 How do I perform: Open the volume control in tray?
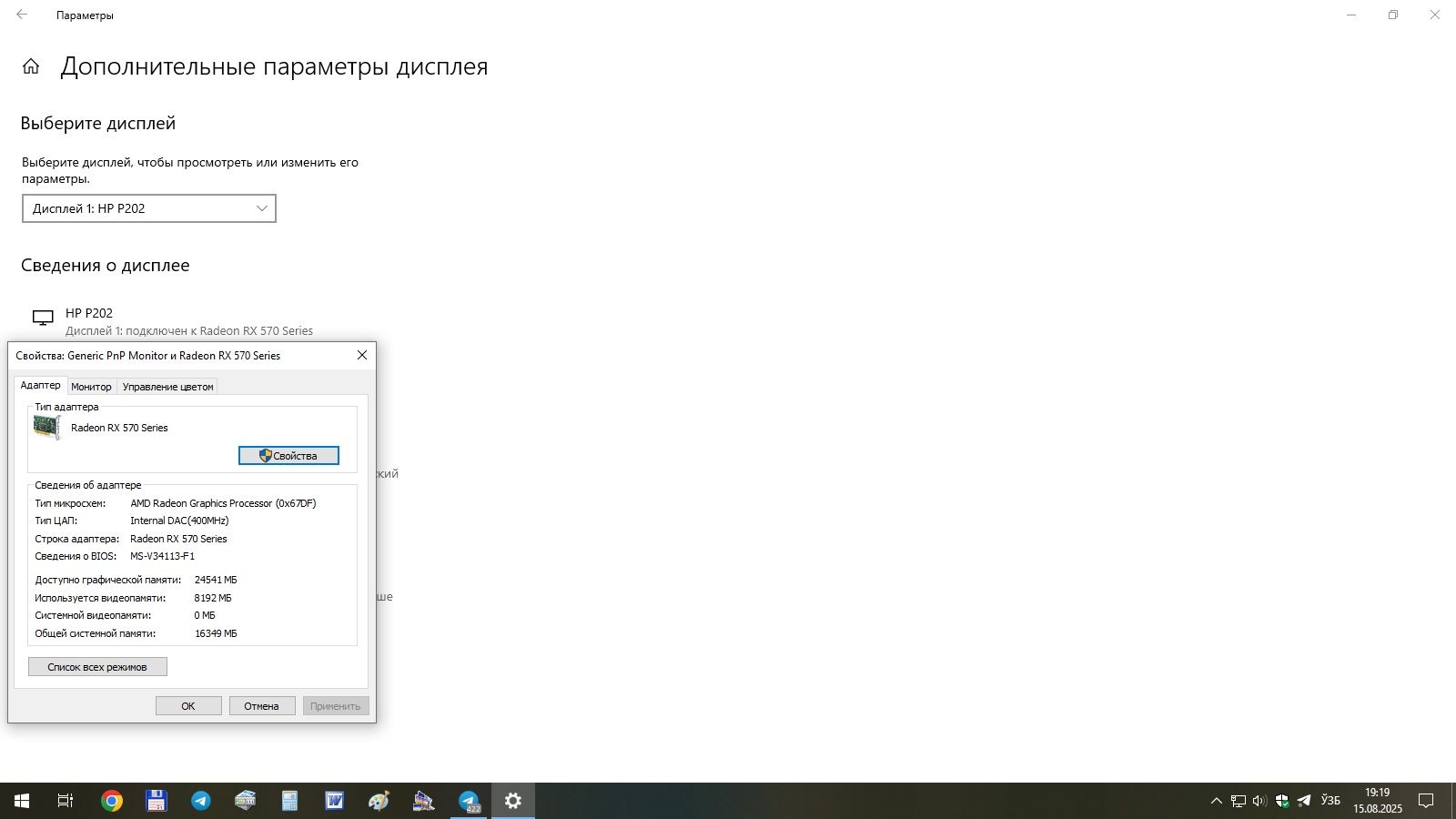1259,801
